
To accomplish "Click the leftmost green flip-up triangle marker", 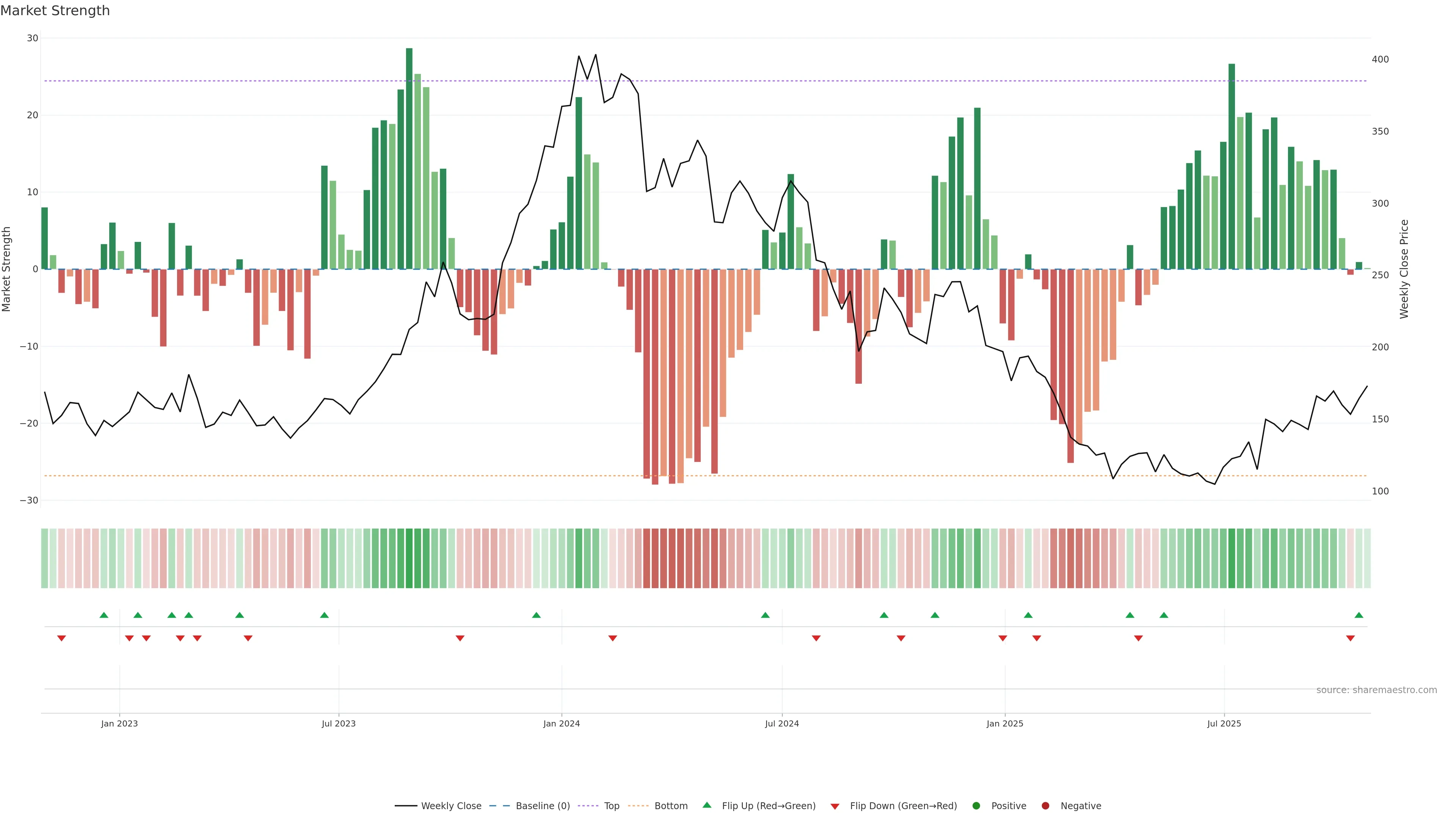I will pos(104,615).
